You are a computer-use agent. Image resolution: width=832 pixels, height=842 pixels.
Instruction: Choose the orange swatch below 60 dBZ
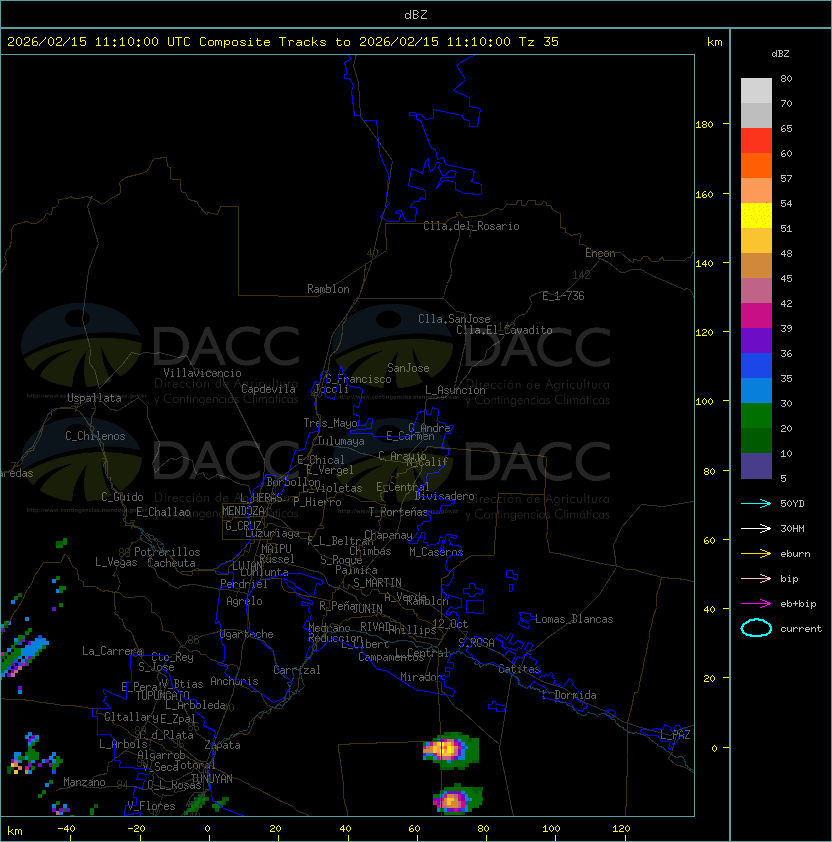click(x=756, y=166)
